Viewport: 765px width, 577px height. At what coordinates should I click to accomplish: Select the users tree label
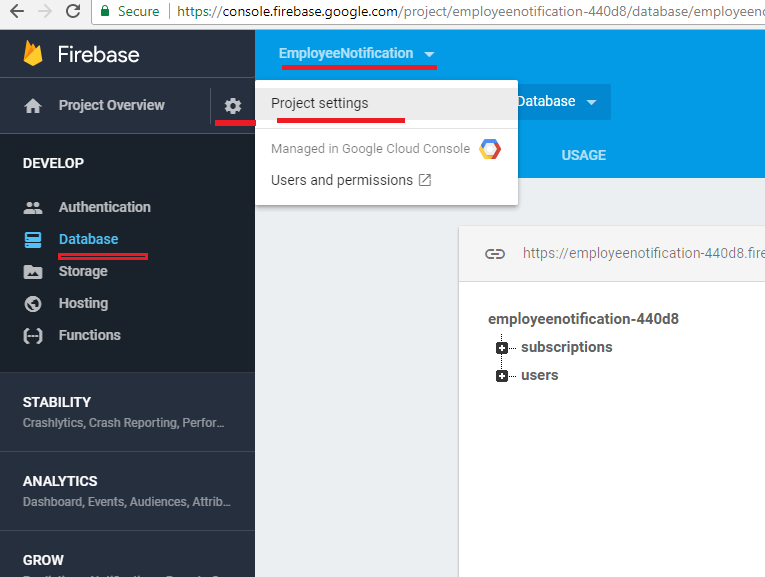coord(540,376)
